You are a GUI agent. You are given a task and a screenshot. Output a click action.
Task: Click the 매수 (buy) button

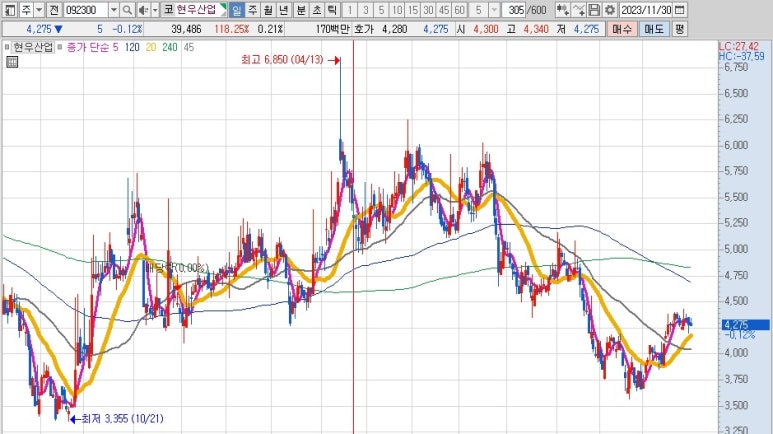coord(622,29)
